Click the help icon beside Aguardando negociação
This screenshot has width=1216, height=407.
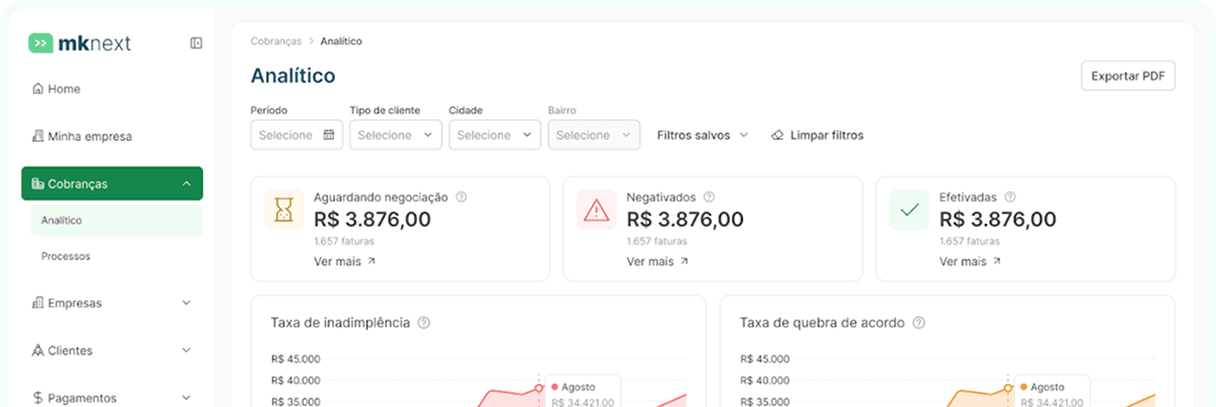(461, 197)
